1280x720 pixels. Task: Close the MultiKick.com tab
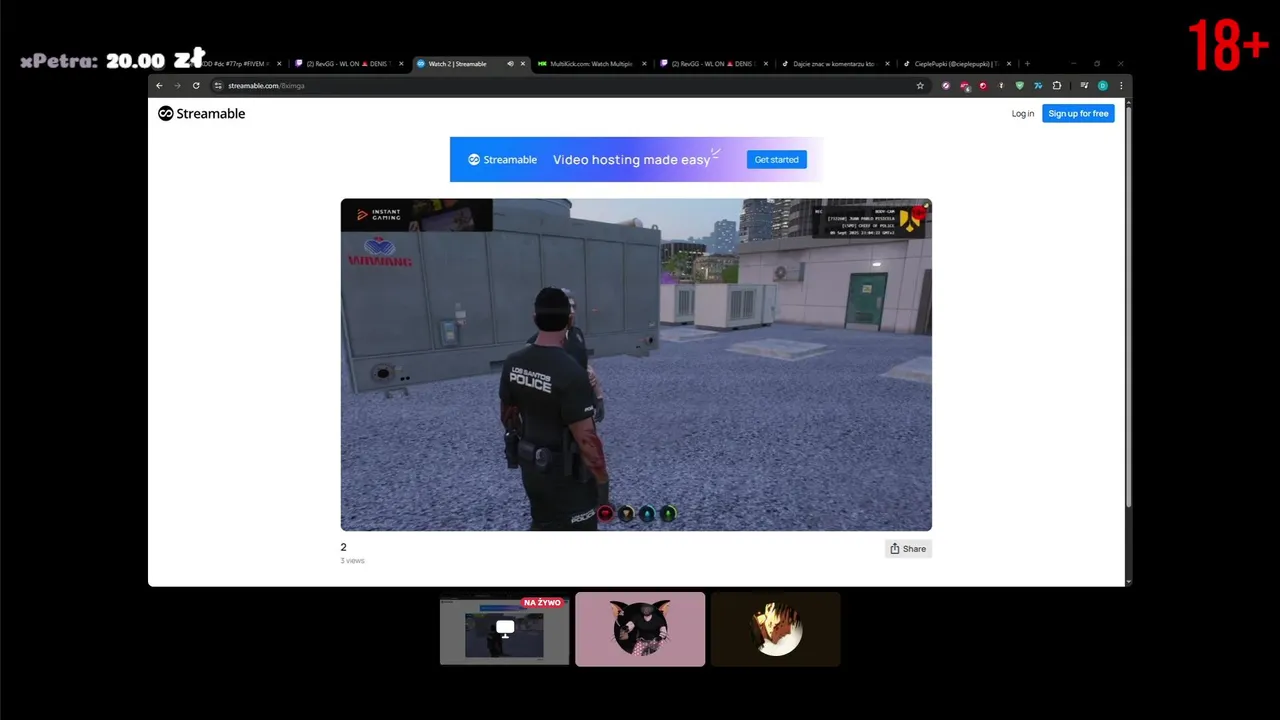pyautogui.click(x=644, y=64)
